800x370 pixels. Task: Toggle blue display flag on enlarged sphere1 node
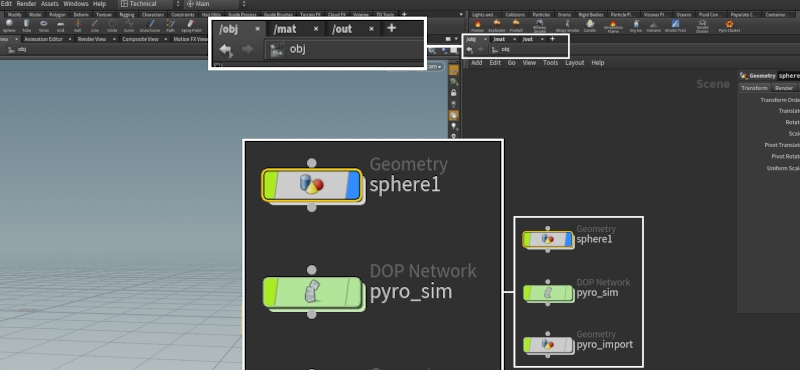[353, 185]
